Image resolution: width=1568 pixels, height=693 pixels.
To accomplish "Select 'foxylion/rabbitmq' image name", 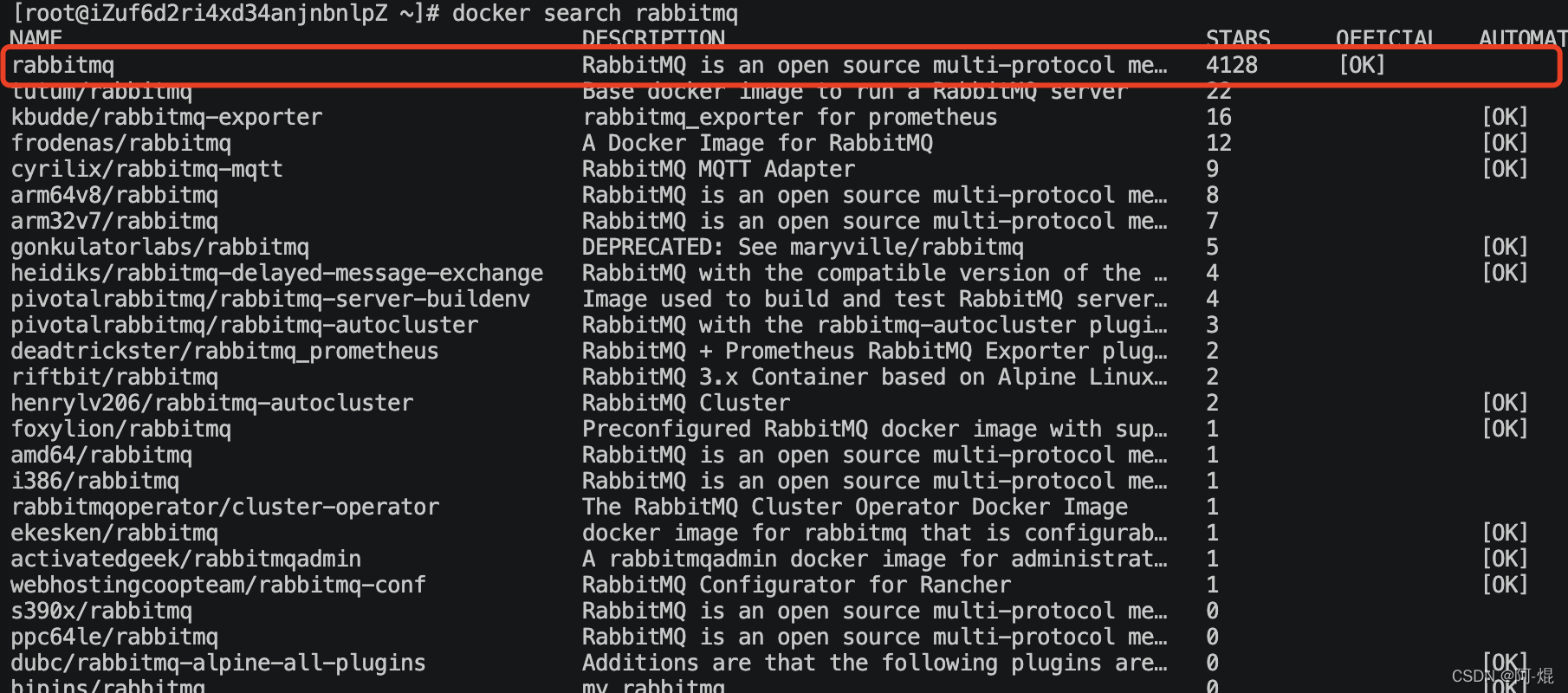I will [x=121, y=429].
